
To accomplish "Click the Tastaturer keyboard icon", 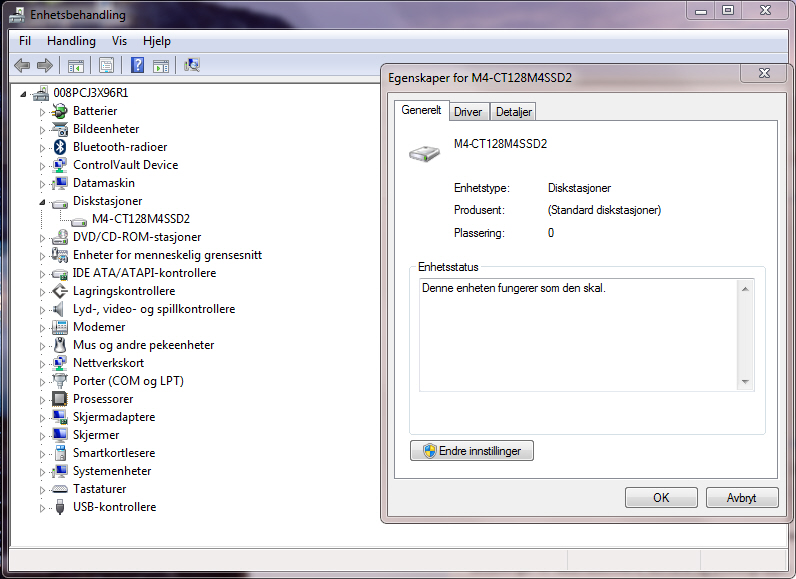I will point(59,489).
